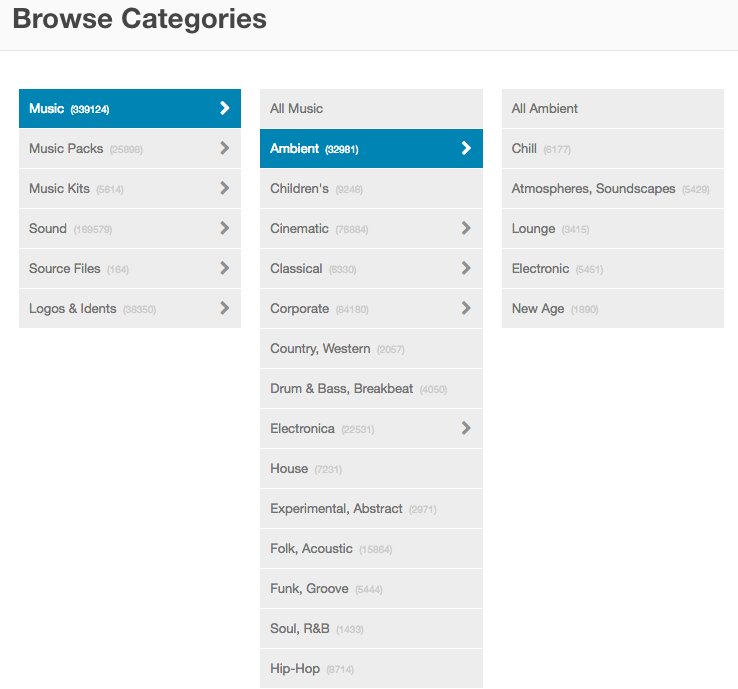
Task: Select the Ambient genre label
Action: (295, 149)
